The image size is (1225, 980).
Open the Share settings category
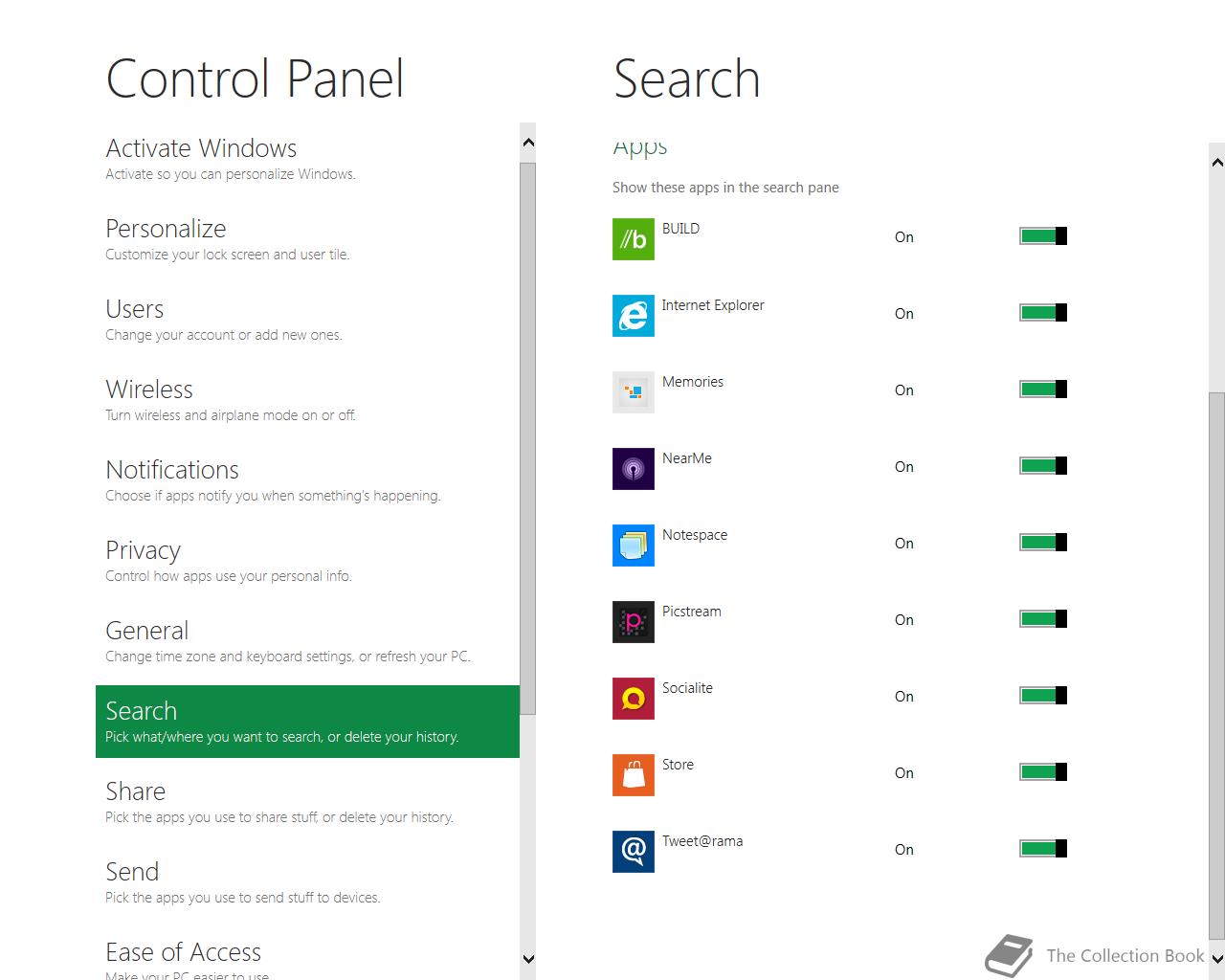(x=307, y=802)
